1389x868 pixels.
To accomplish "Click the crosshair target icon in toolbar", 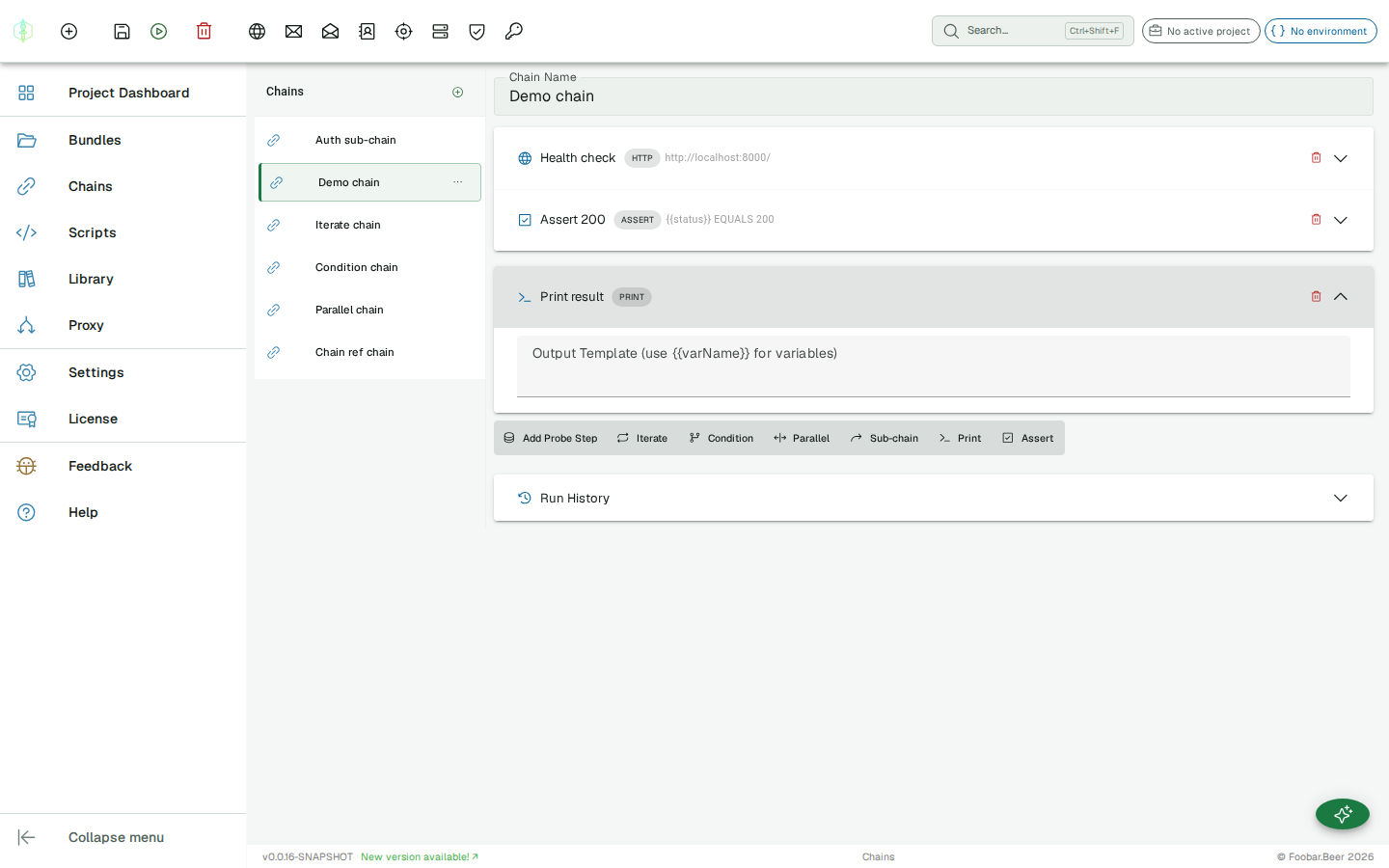I will (x=403, y=31).
